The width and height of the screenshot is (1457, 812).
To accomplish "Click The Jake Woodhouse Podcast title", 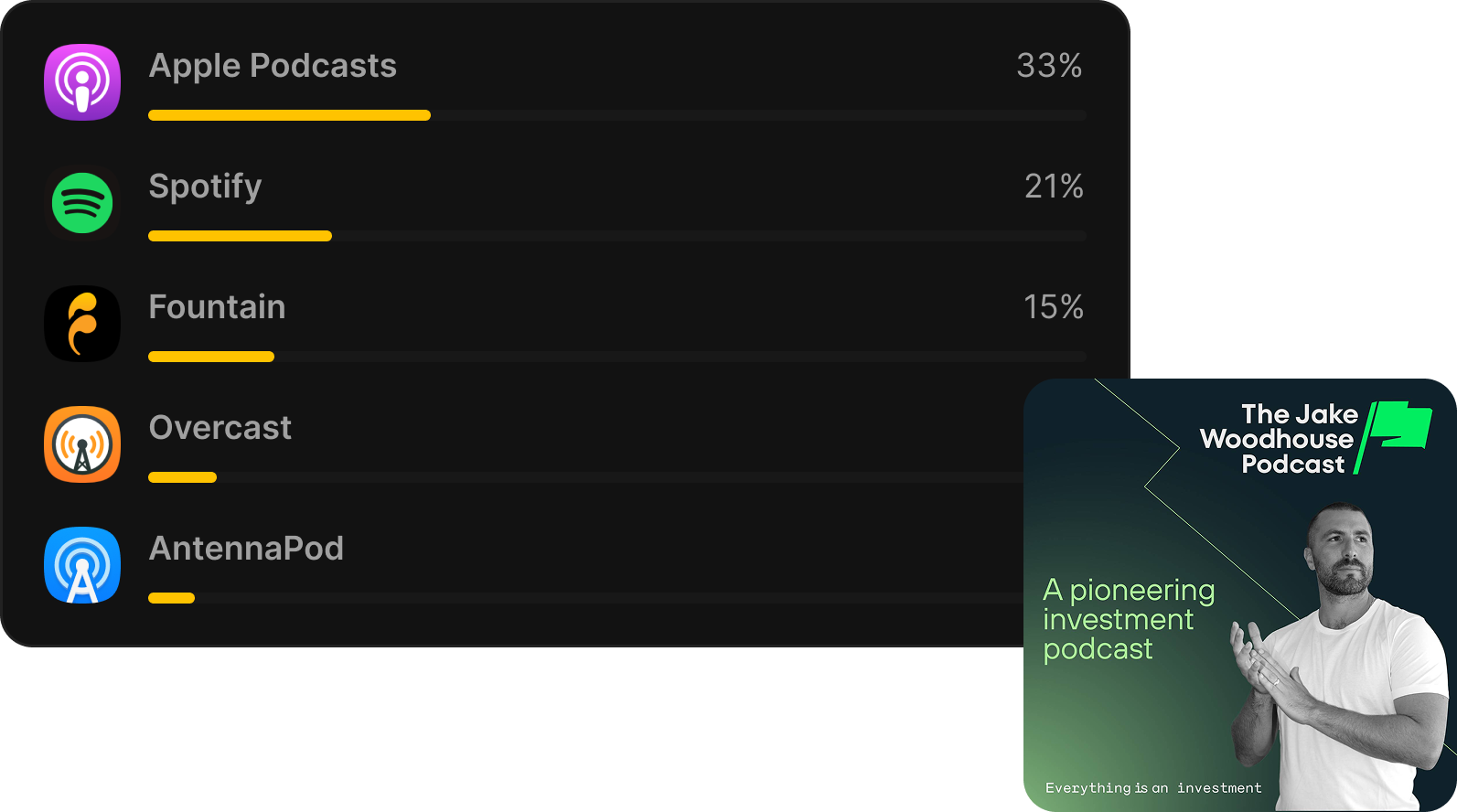I will 1290,440.
